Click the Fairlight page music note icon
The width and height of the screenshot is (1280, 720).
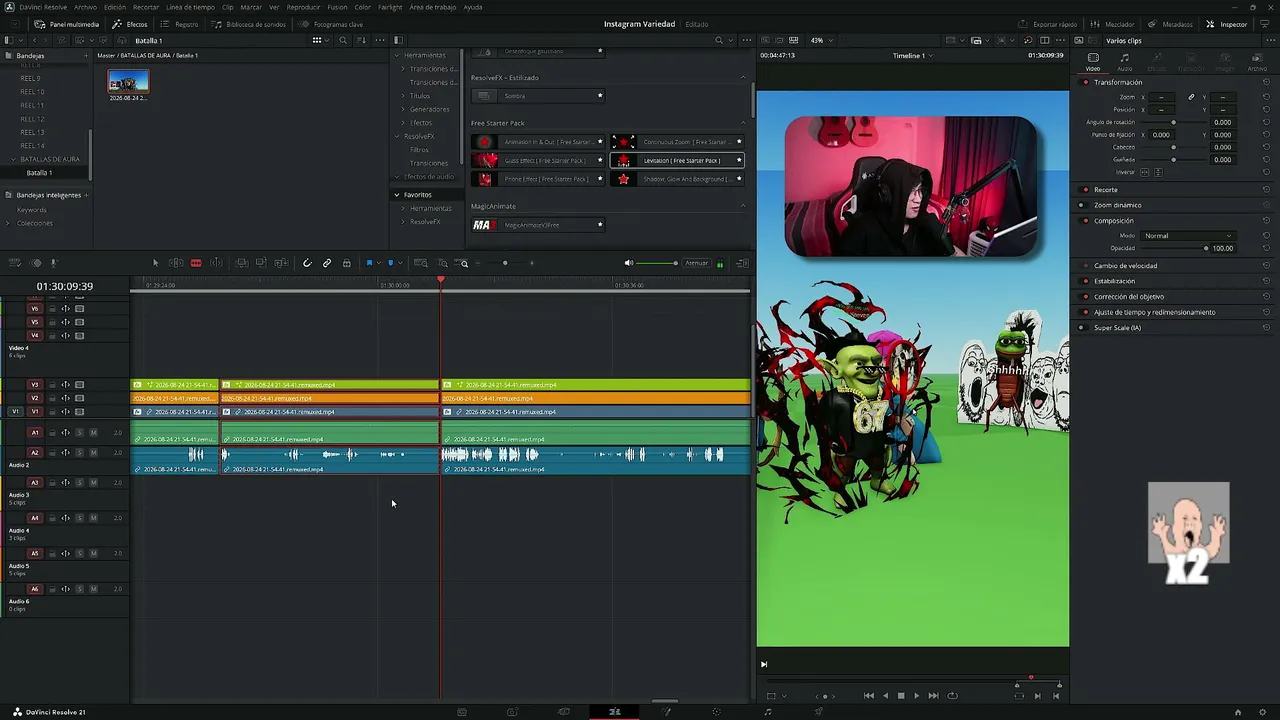tap(768, 712)
